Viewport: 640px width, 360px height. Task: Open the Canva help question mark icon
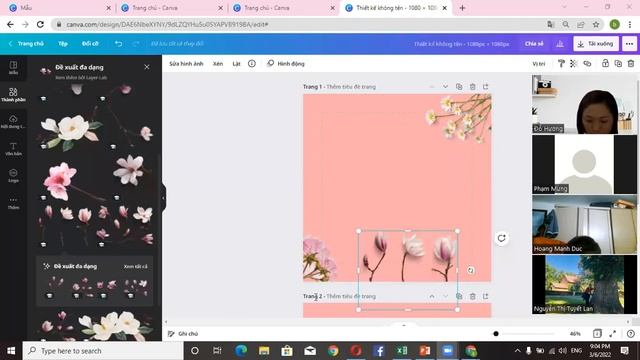(x=631, y=334)
